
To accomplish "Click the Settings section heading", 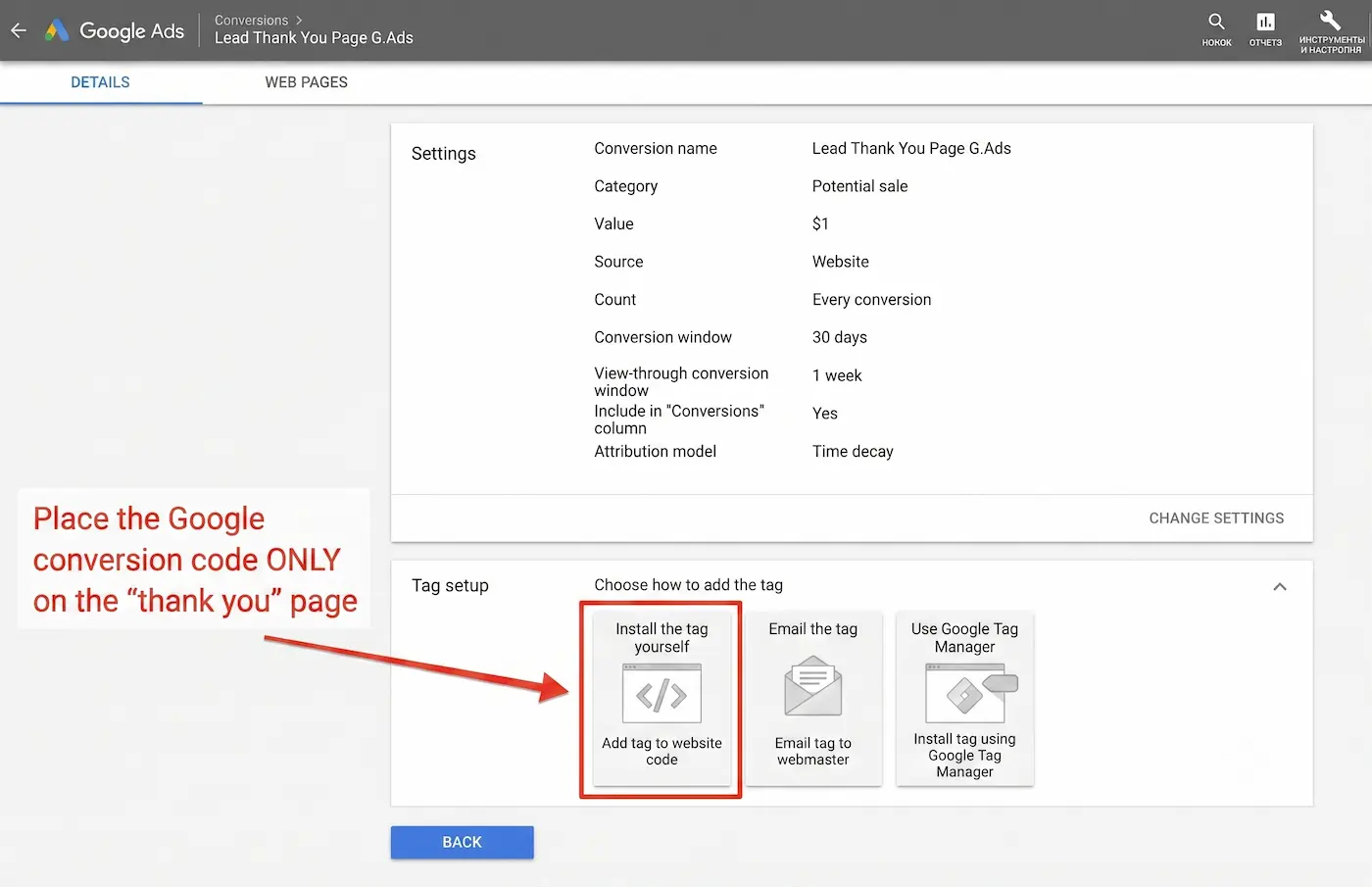I will click(443, 153).
